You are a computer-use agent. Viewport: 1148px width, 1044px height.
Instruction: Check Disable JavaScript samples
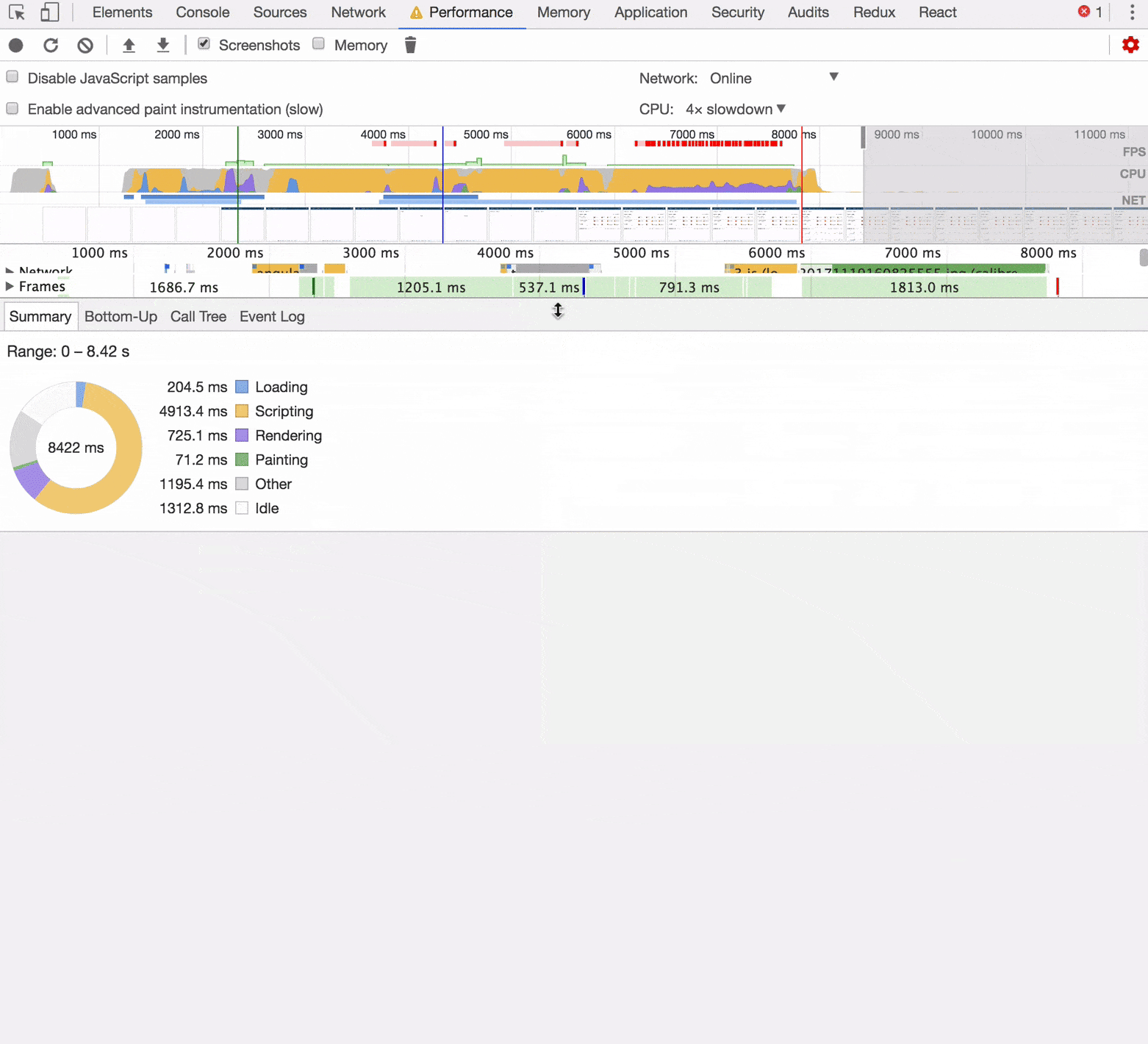pyautogui.click(x=12, y=76)
